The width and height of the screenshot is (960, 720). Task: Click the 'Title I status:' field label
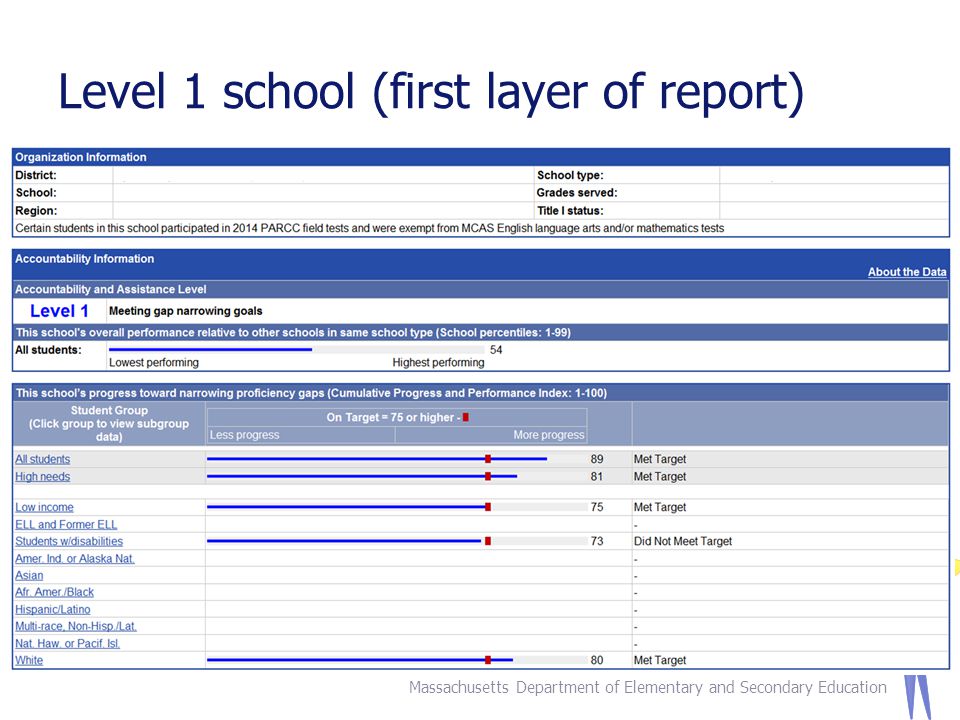[x=570, y=211]
